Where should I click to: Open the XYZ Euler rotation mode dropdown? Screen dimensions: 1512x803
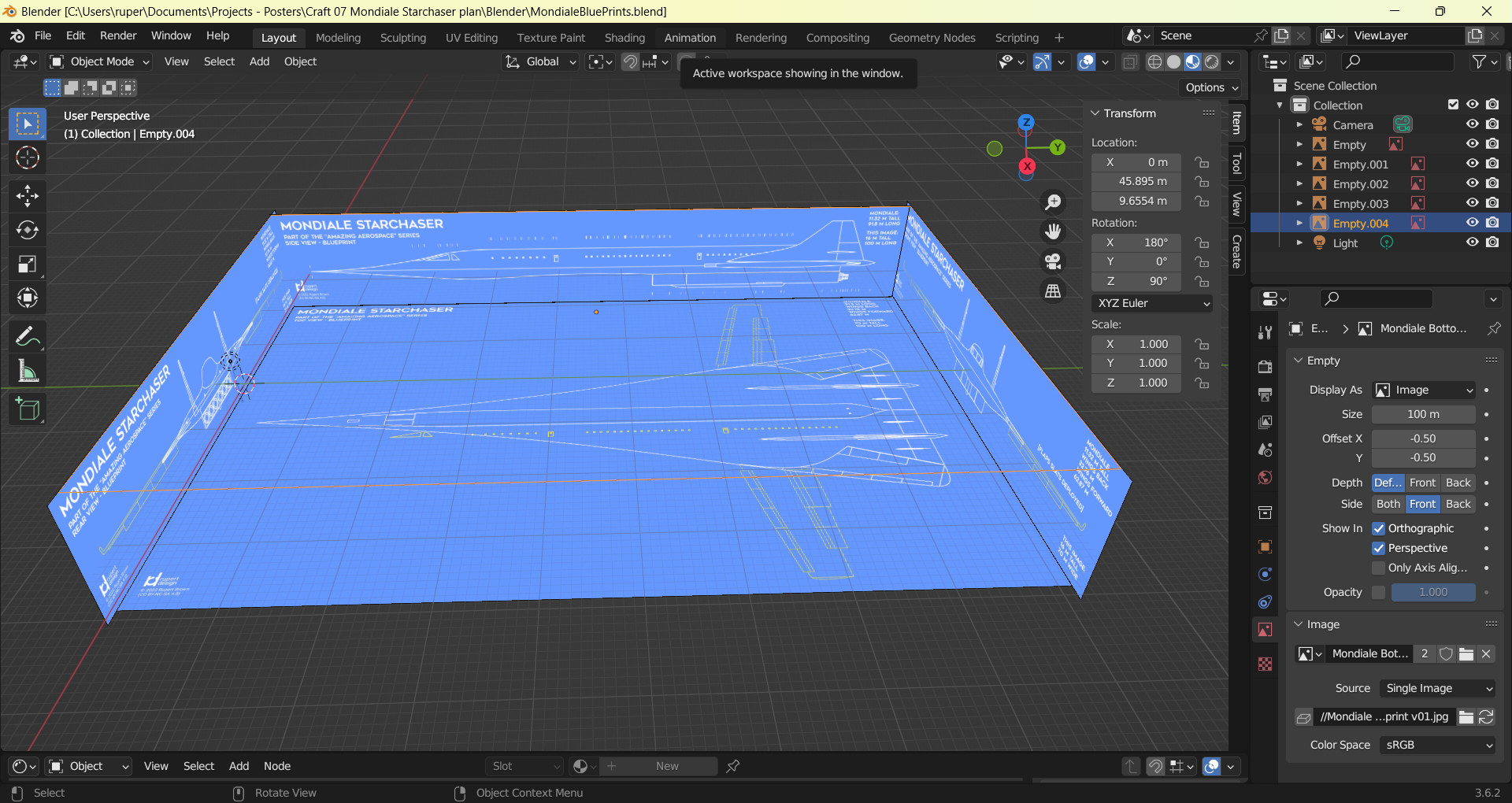[1153, 303]
